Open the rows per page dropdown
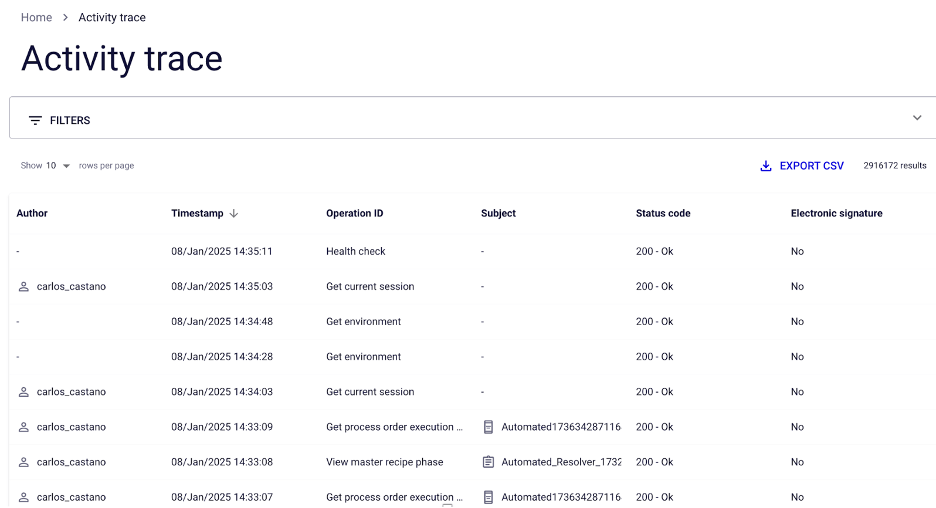 tap(58, 166)
